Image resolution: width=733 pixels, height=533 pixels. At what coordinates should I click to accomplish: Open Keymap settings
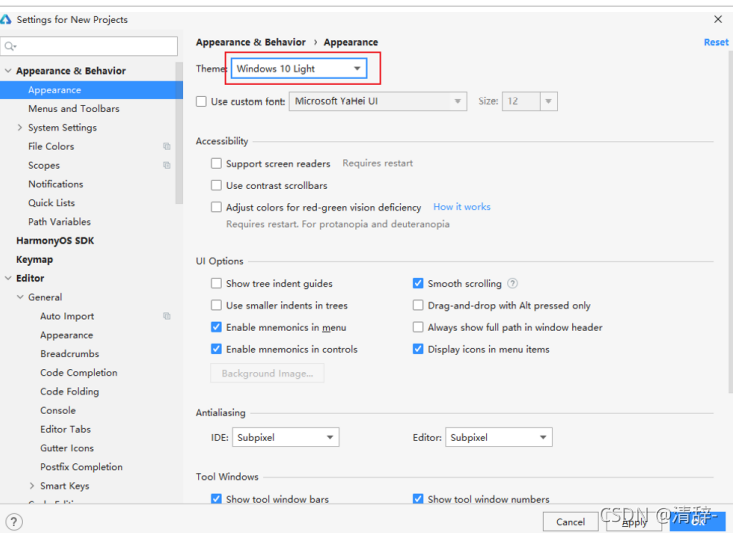coord(35,259)
